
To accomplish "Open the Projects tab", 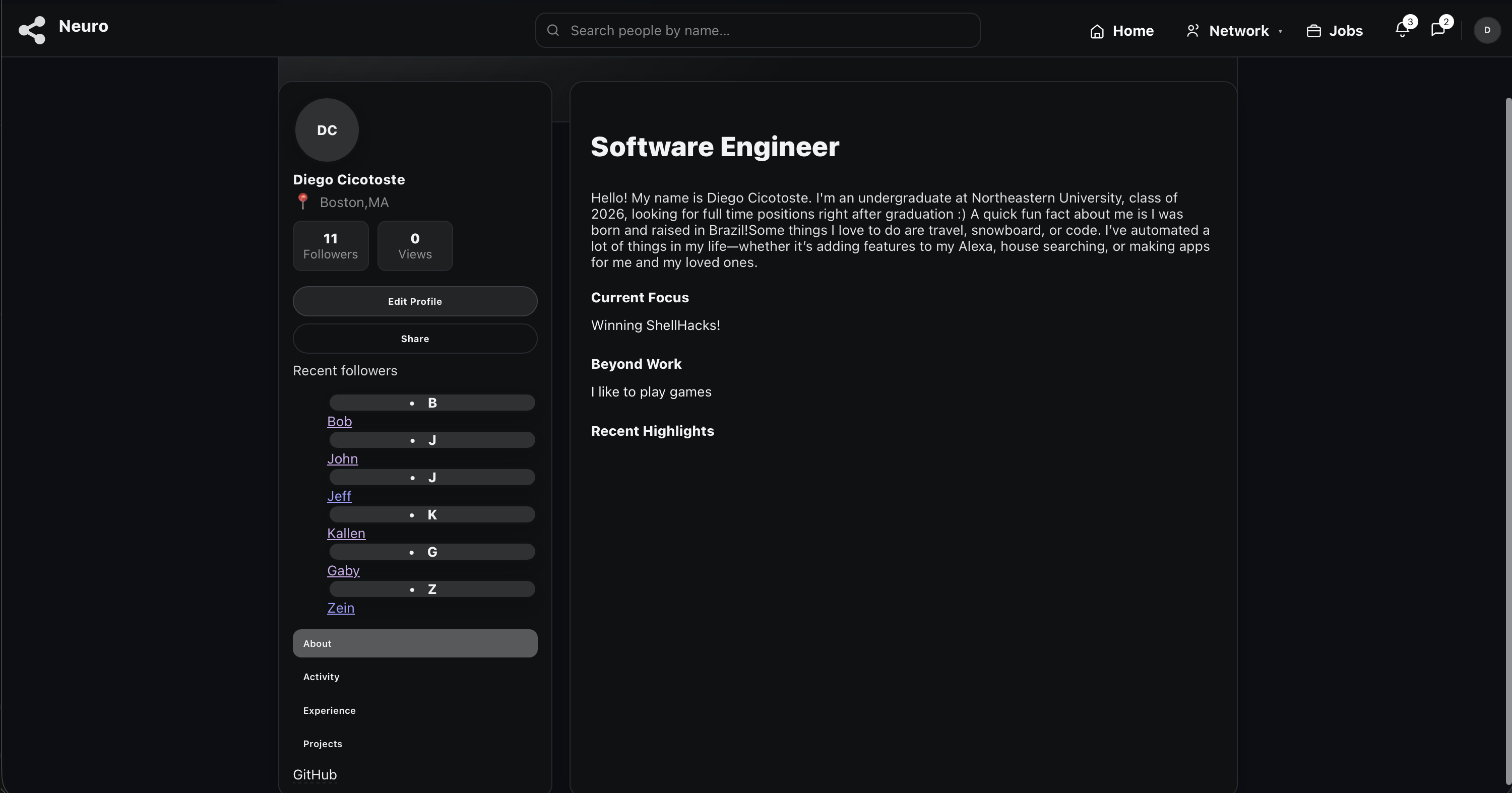I will point(322,744).
